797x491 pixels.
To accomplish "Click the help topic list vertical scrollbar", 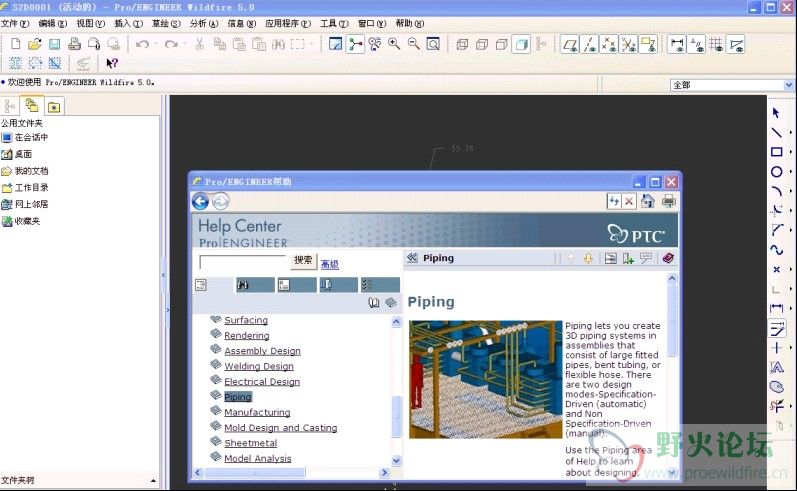I will tap(396, 391).
